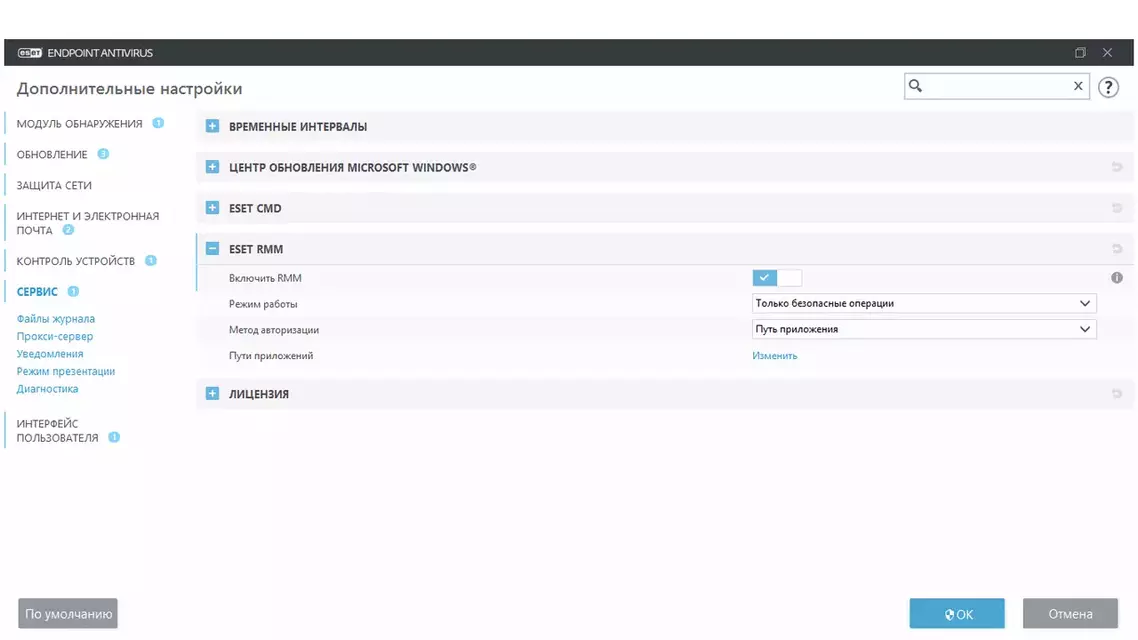Screen dimensions: 1138x640
Task: Click the По умолчанию button
Action: [x=68, y=614]
